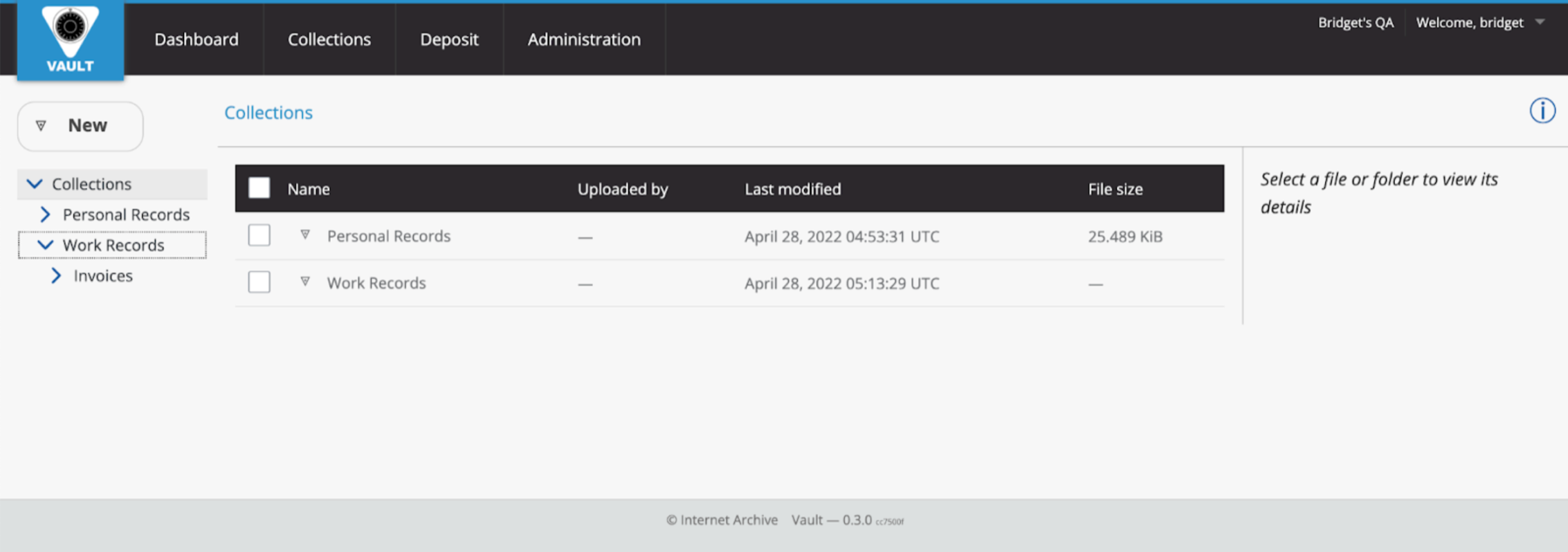Click the triangle icon beside Personal Records row

(305, 235)
